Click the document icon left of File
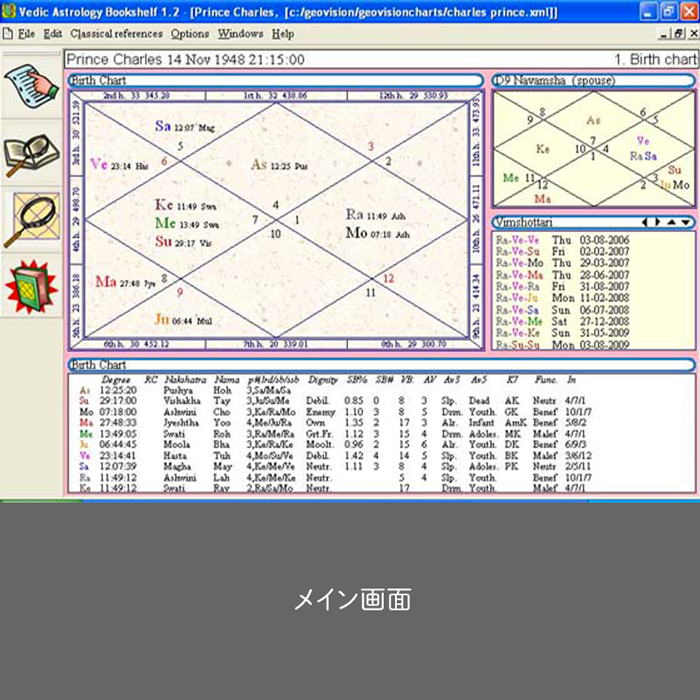Viewport: 700px width, 700px height. (x=7, y=34)
